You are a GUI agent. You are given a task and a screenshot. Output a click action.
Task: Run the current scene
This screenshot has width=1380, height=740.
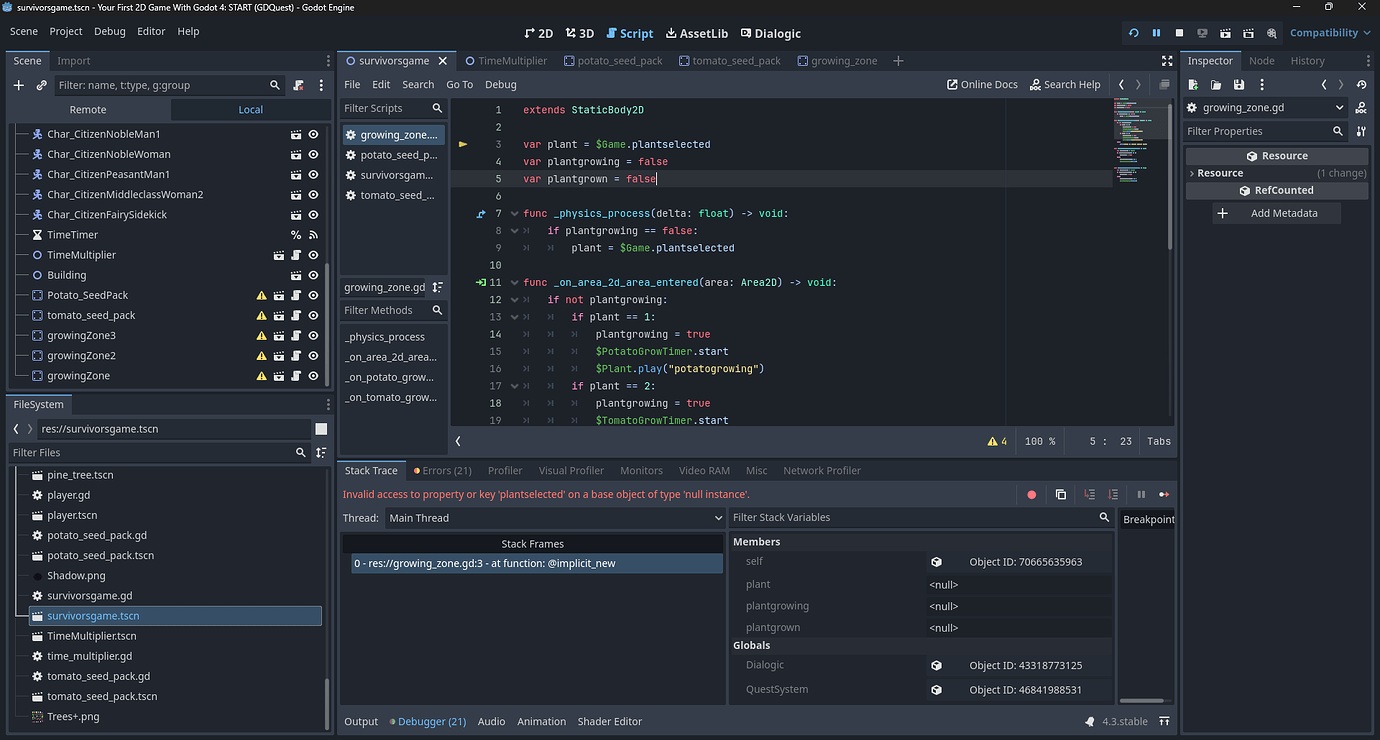[x=1225, y=33]
